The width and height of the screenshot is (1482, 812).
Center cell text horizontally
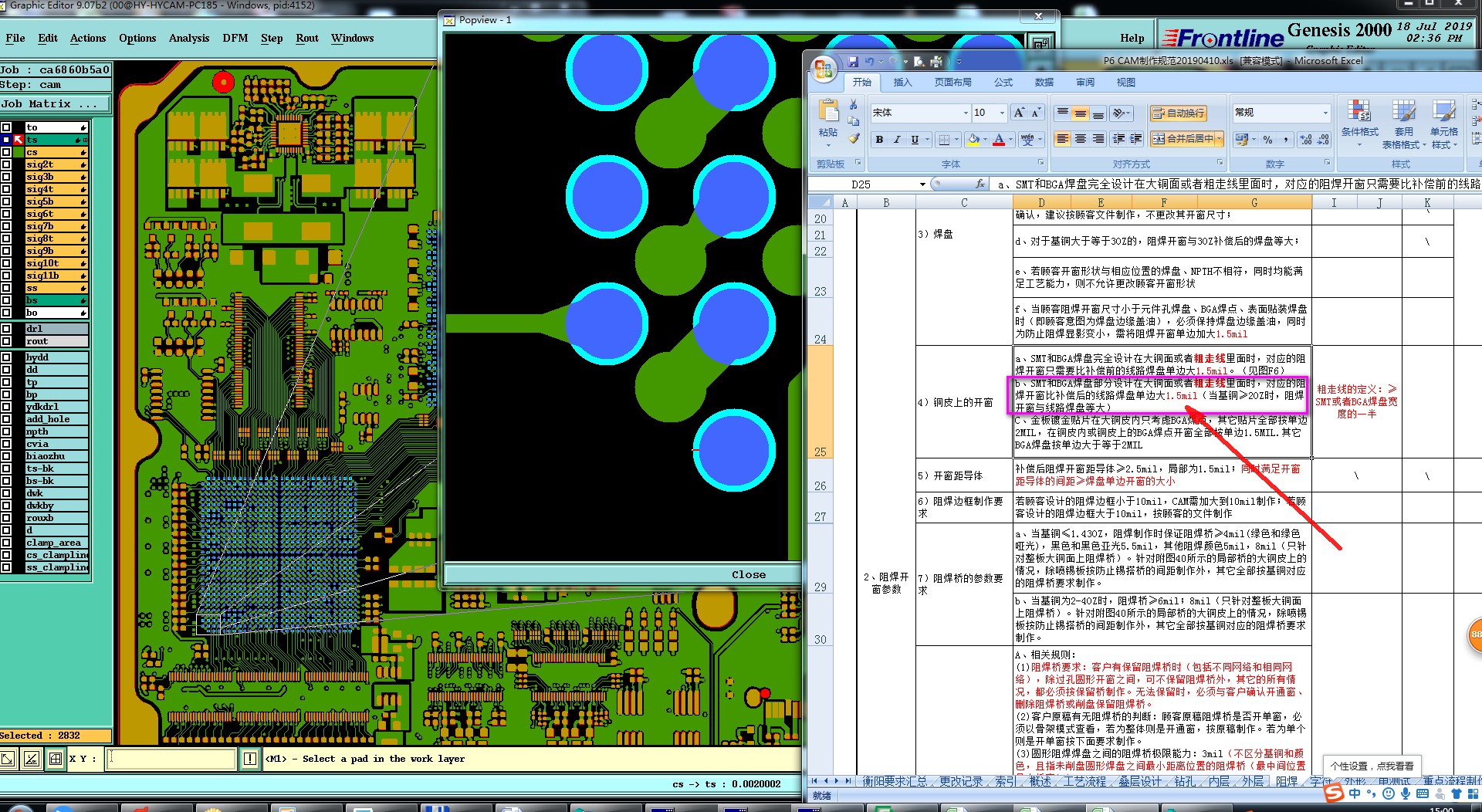(x=1081, y=139)
